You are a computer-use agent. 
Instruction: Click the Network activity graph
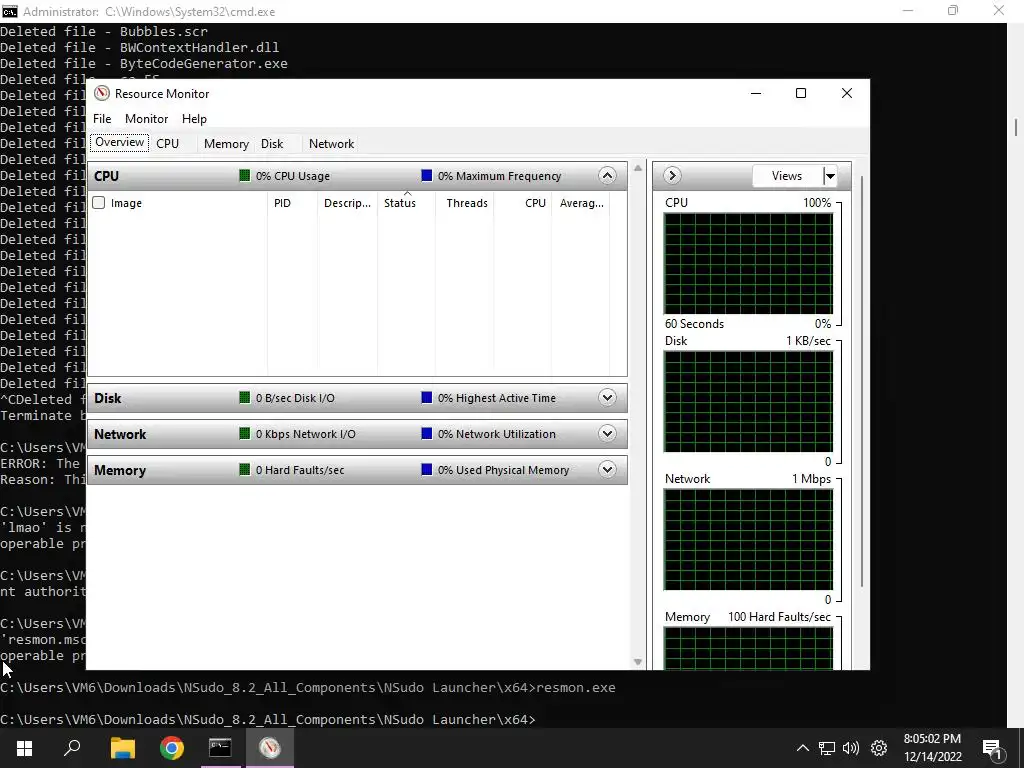click(x=748, y=539)
